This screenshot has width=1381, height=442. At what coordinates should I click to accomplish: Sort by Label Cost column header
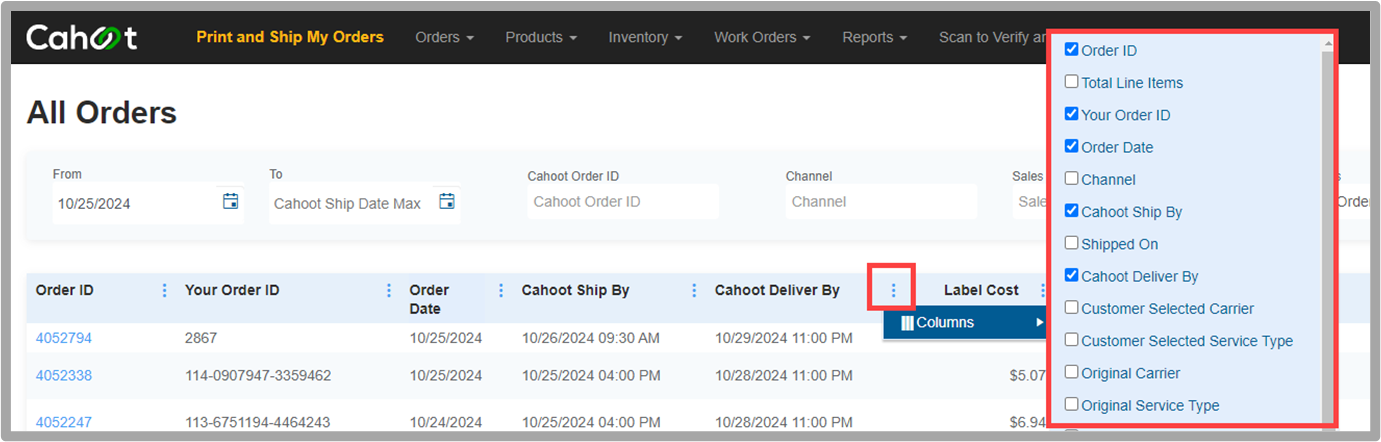(981, 290)
